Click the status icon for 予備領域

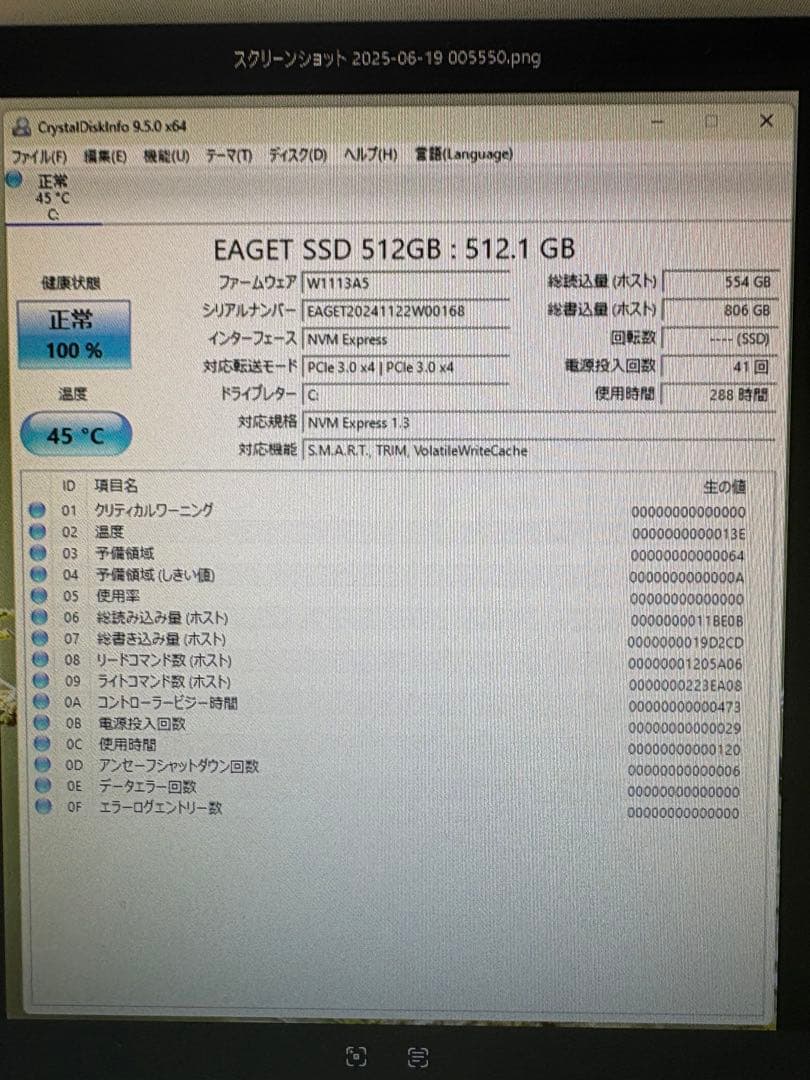38,552
